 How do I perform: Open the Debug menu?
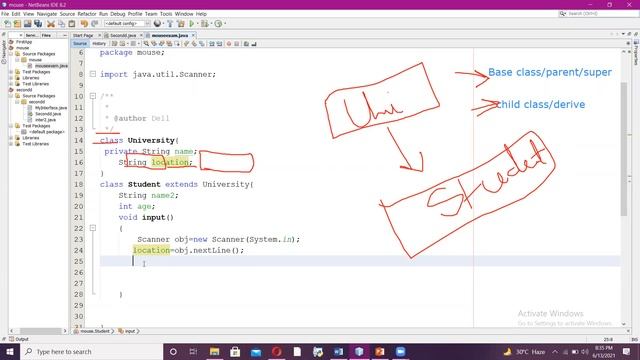pos(118,14)
